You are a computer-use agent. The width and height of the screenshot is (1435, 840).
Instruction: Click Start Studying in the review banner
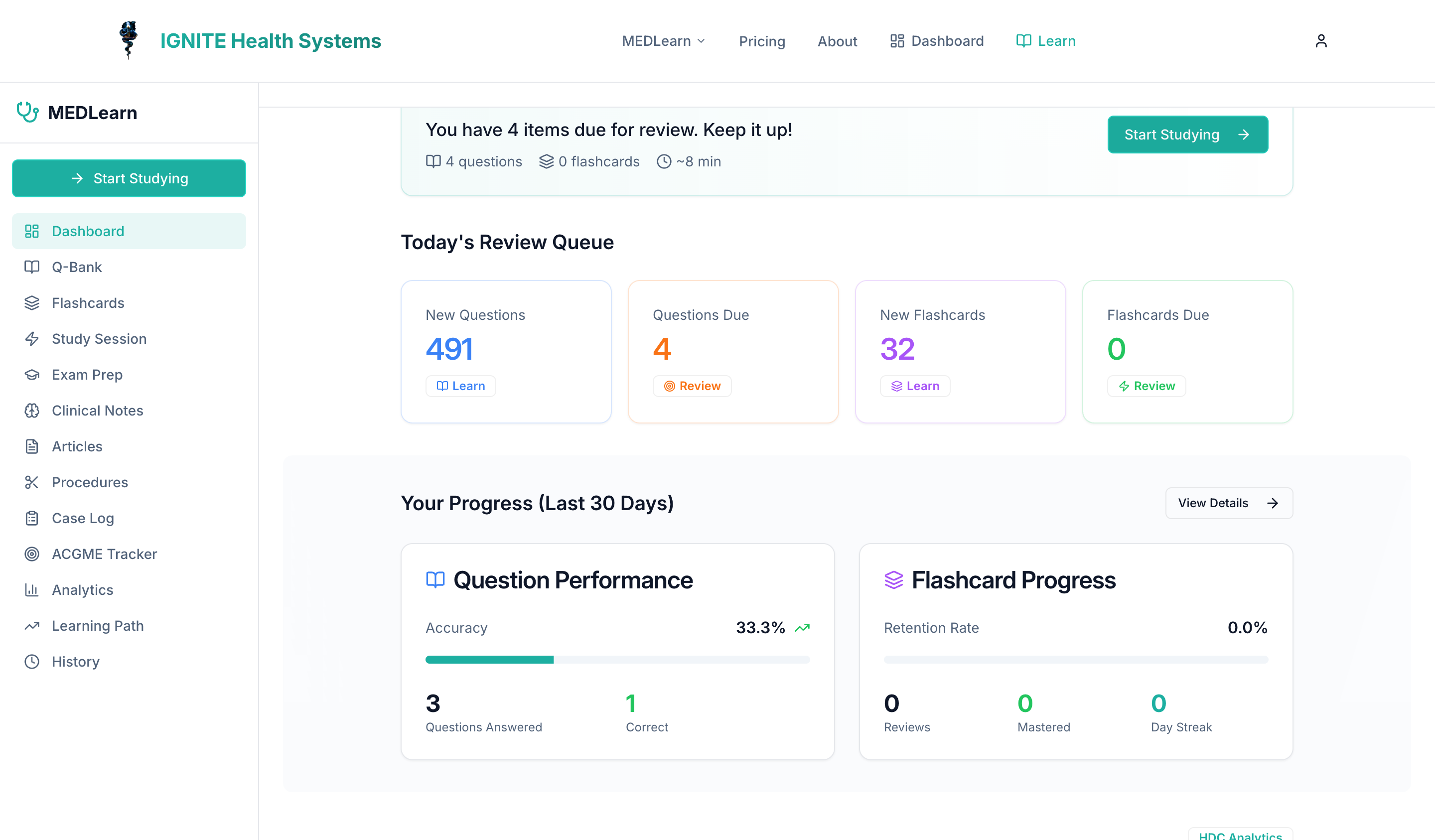pyautogui.click(x=1188, y=135)
